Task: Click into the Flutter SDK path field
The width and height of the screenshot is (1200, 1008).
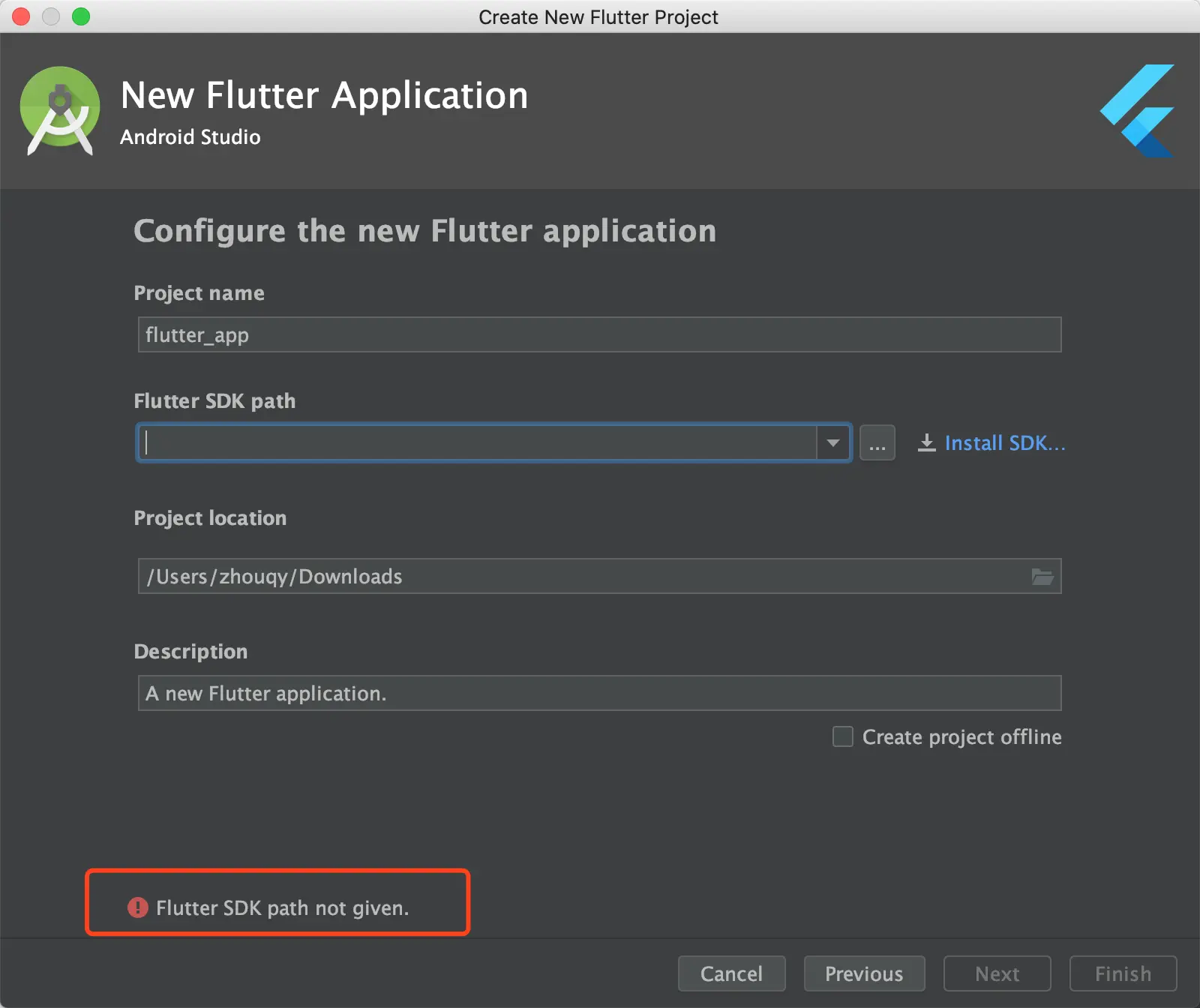Action: [478, 443]
